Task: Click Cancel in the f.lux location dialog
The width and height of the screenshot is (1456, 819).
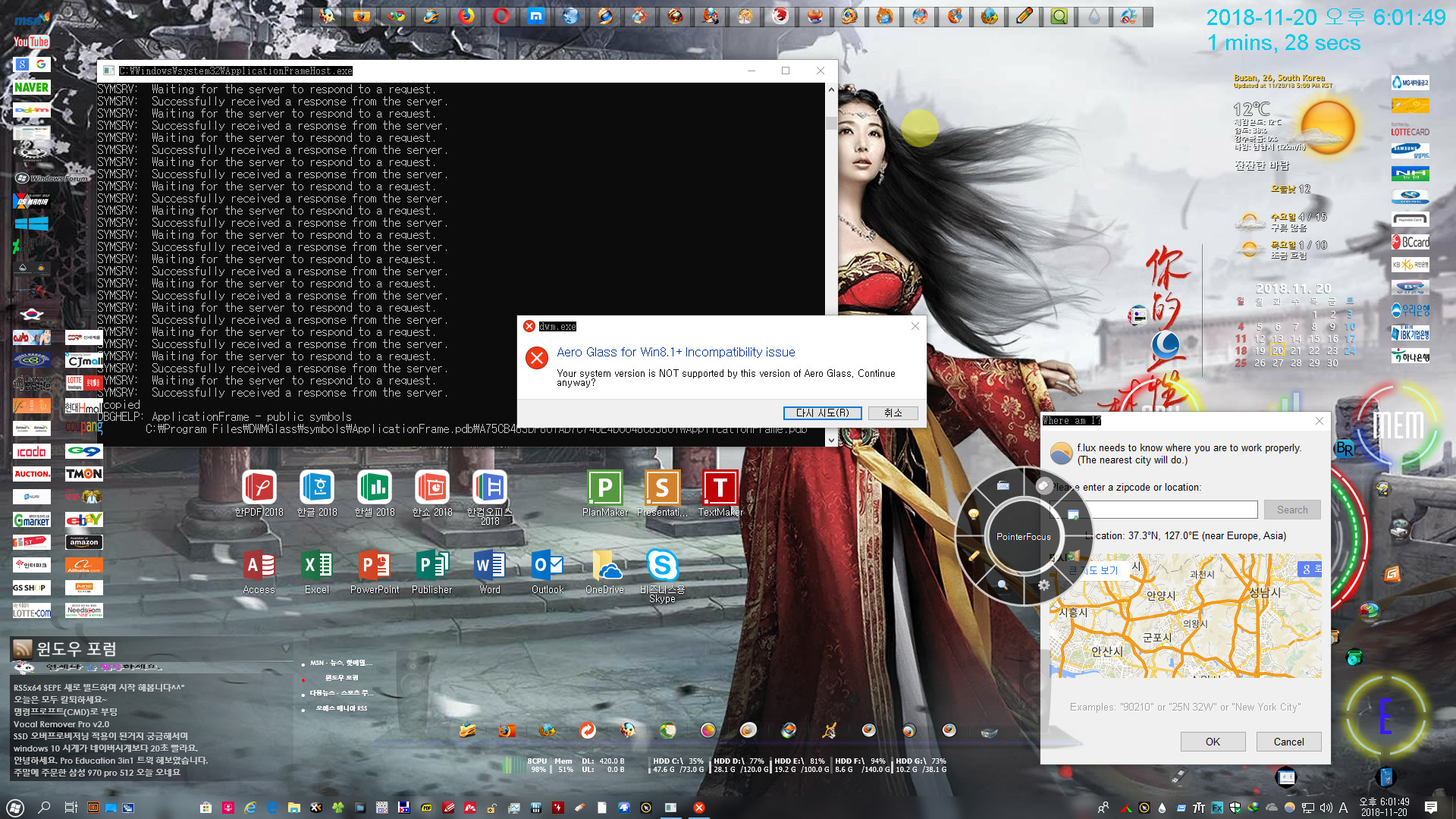Action: click(1288, 742)
